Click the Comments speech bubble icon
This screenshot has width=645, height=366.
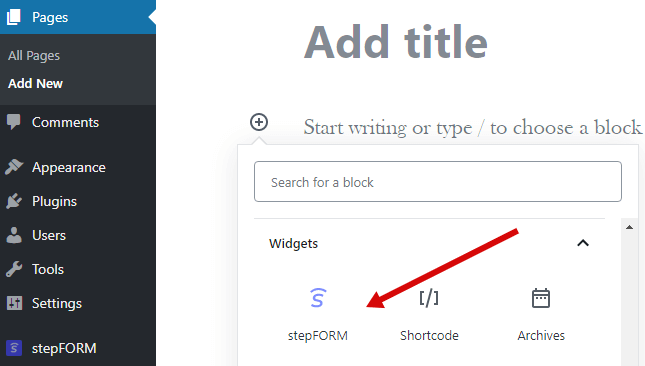point(14,122)
